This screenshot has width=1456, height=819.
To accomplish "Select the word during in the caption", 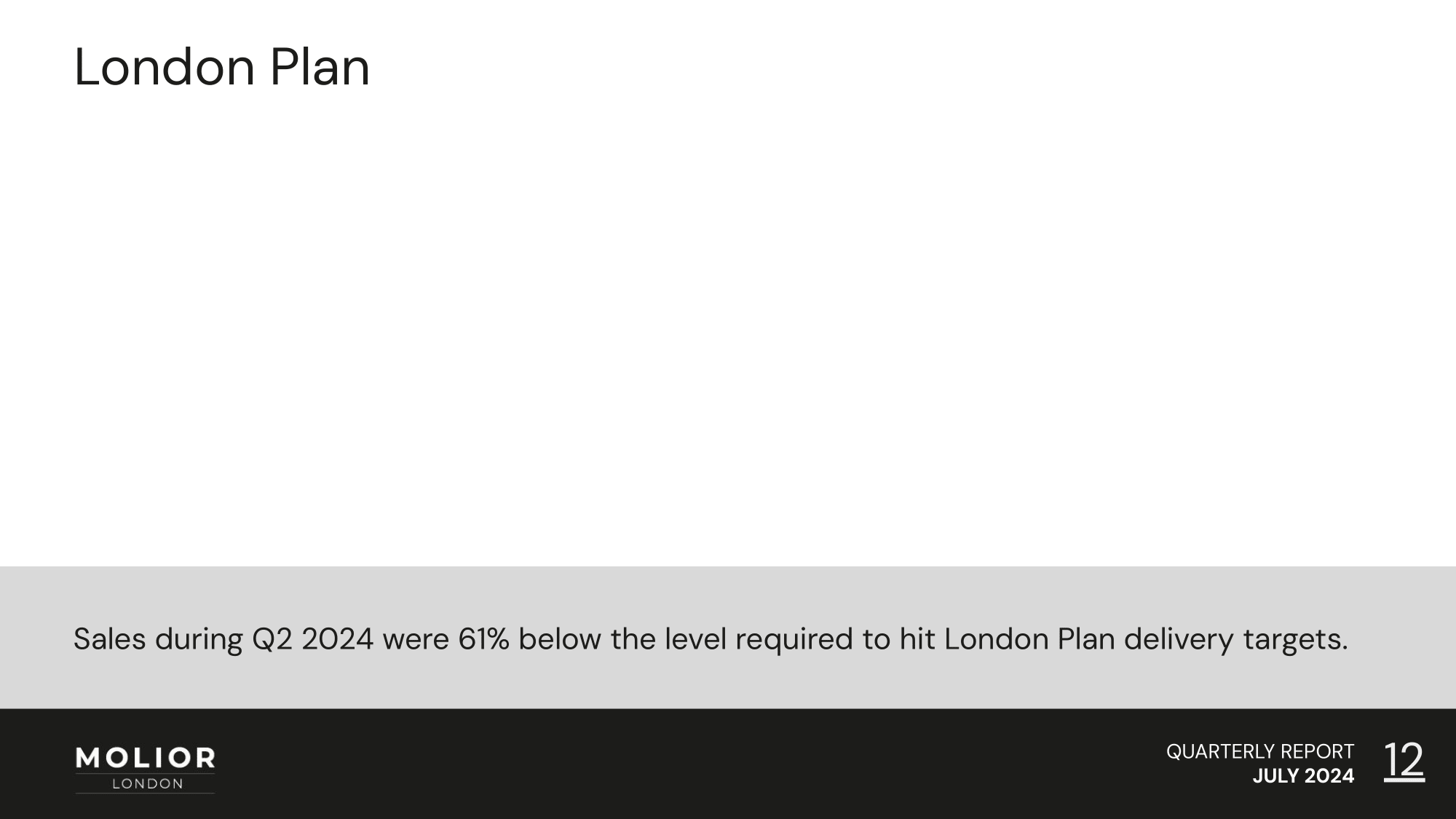I will tap(199, 641).
